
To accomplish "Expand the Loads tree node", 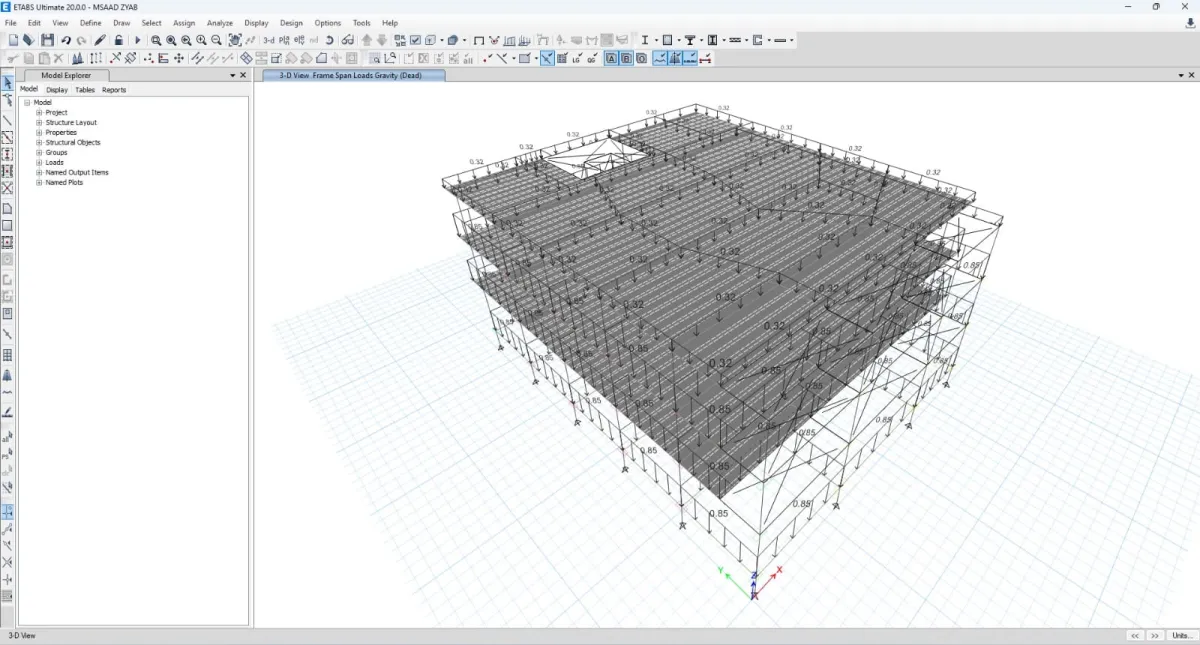I will coord(39,163).
